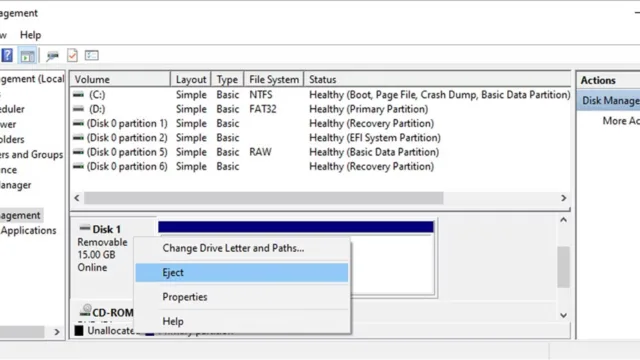
Task: Click the volume list horizontal scrollbar thumb
Action: 264,198
